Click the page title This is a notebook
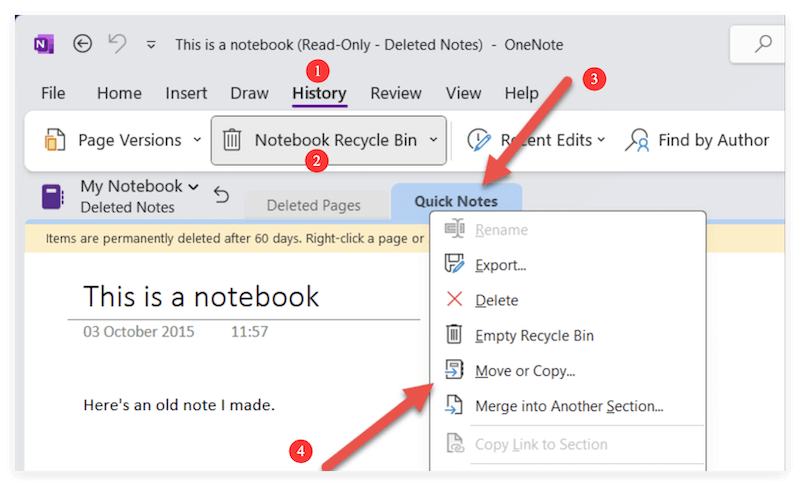Screen dimensions: 800x486 201,296
